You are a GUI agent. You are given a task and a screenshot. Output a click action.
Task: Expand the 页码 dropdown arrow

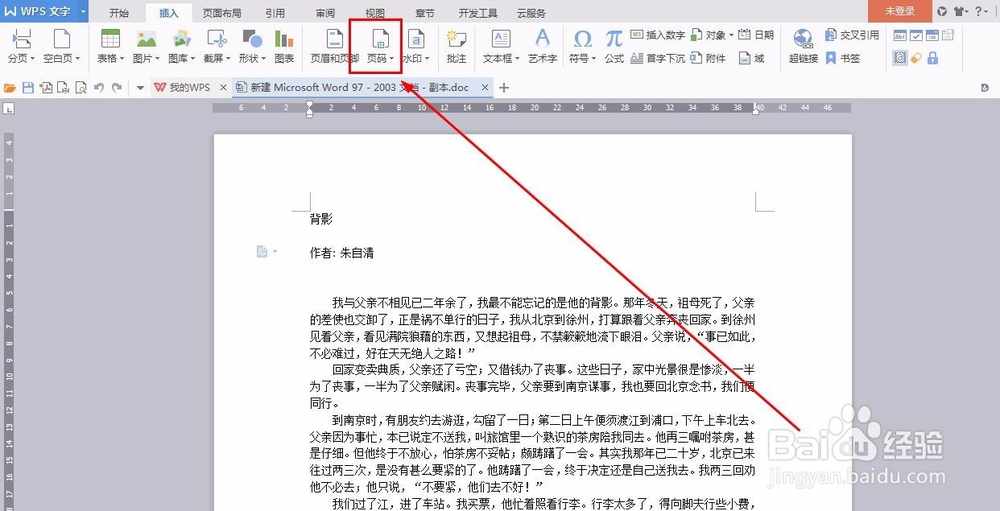pos(392,59)
